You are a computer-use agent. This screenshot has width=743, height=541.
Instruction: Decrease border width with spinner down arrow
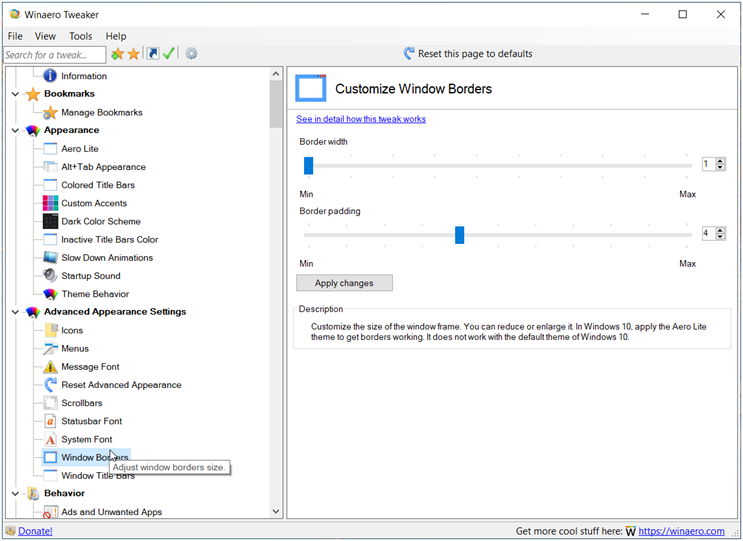720,167
